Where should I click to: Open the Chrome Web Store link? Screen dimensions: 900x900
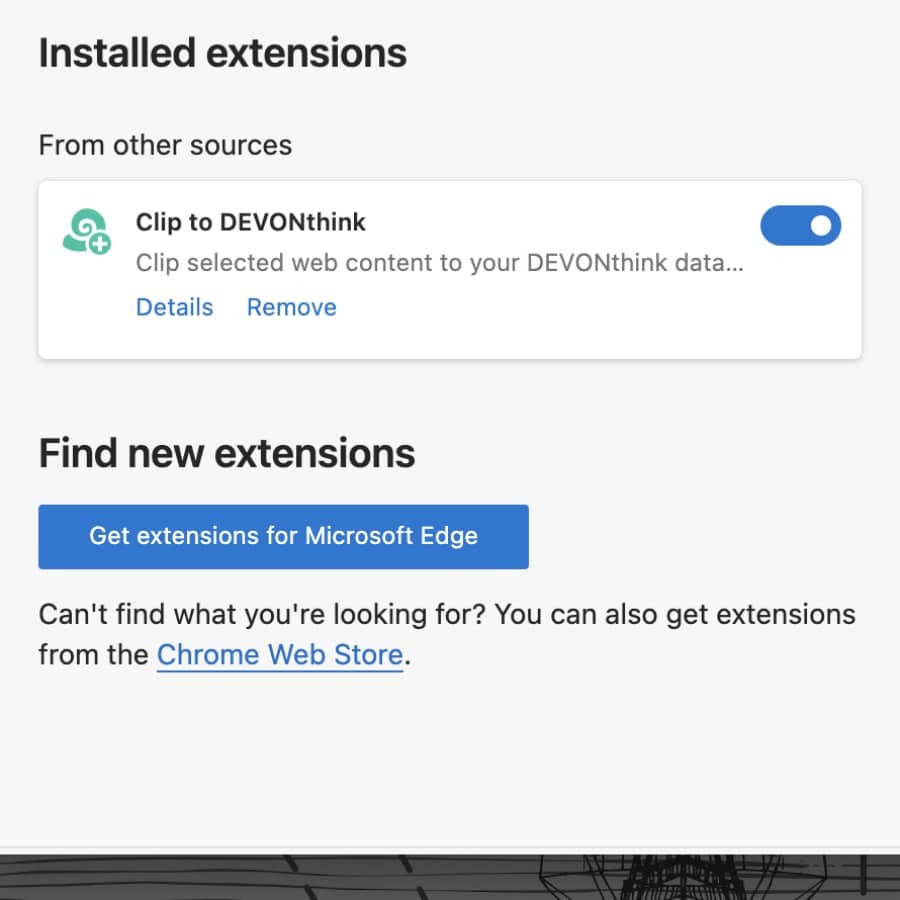[280, 655]
